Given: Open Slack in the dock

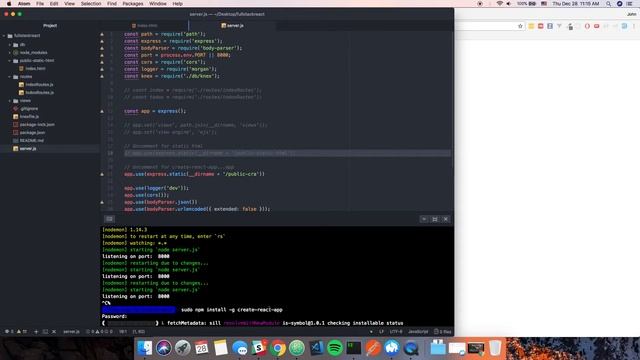Looking at the screenshot, I should 258,348.
